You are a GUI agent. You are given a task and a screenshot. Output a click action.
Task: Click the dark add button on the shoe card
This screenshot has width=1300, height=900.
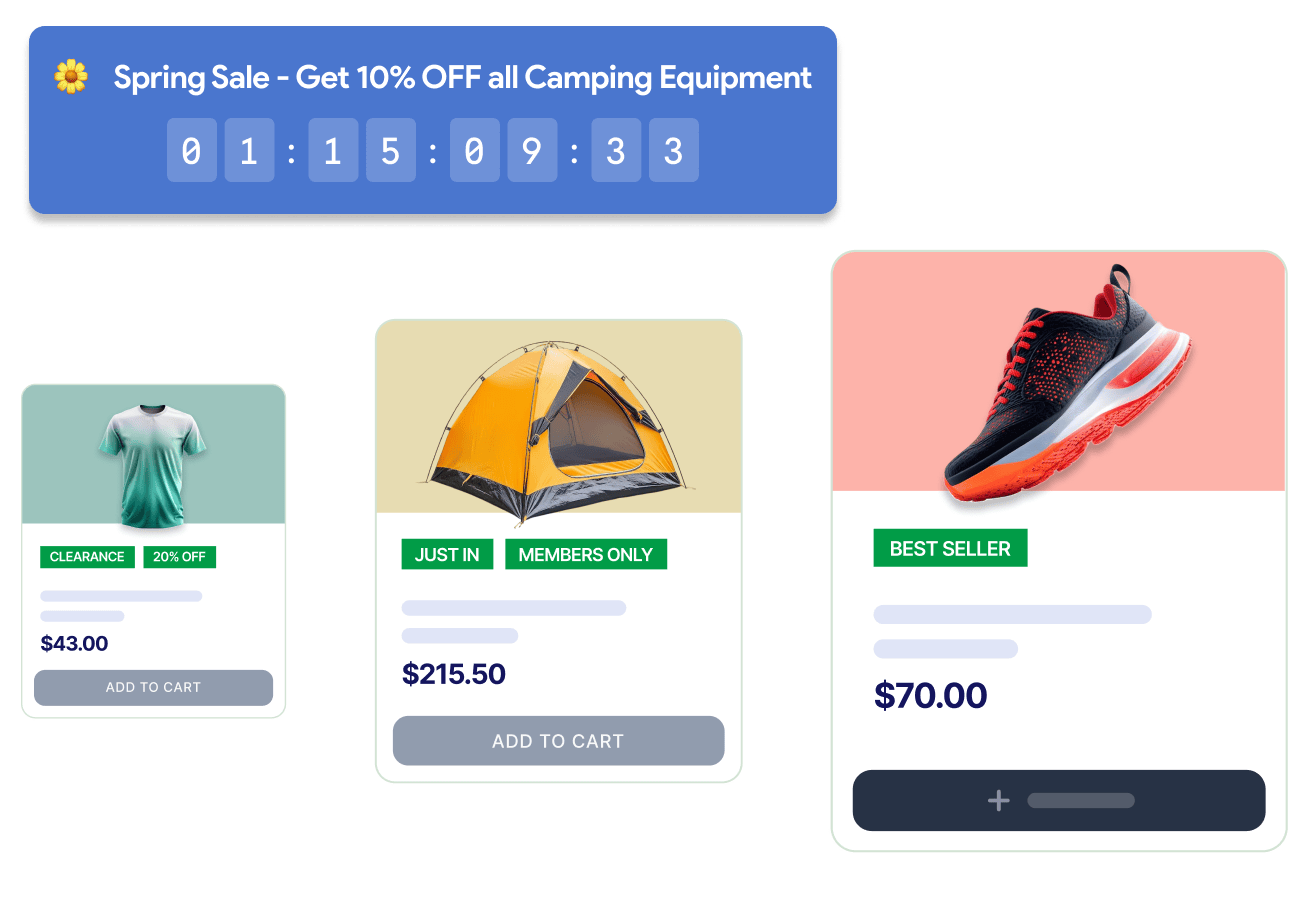pos(1059,800)
